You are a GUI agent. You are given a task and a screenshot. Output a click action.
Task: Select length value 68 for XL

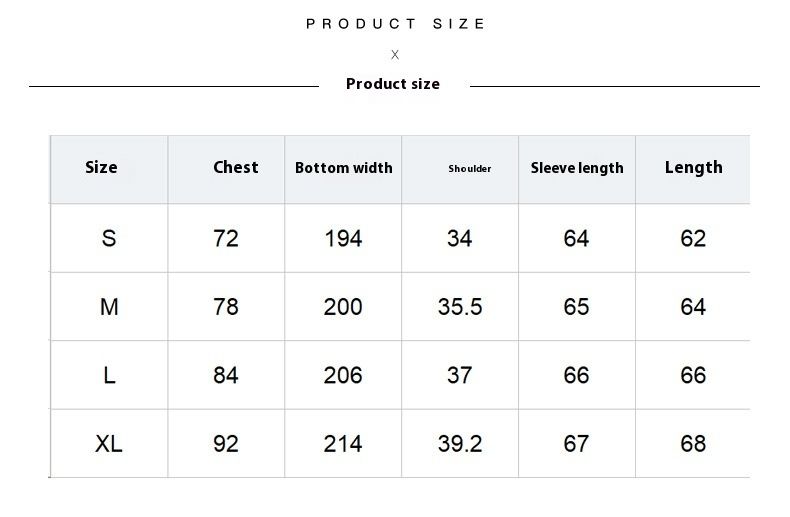coord(693,443)
